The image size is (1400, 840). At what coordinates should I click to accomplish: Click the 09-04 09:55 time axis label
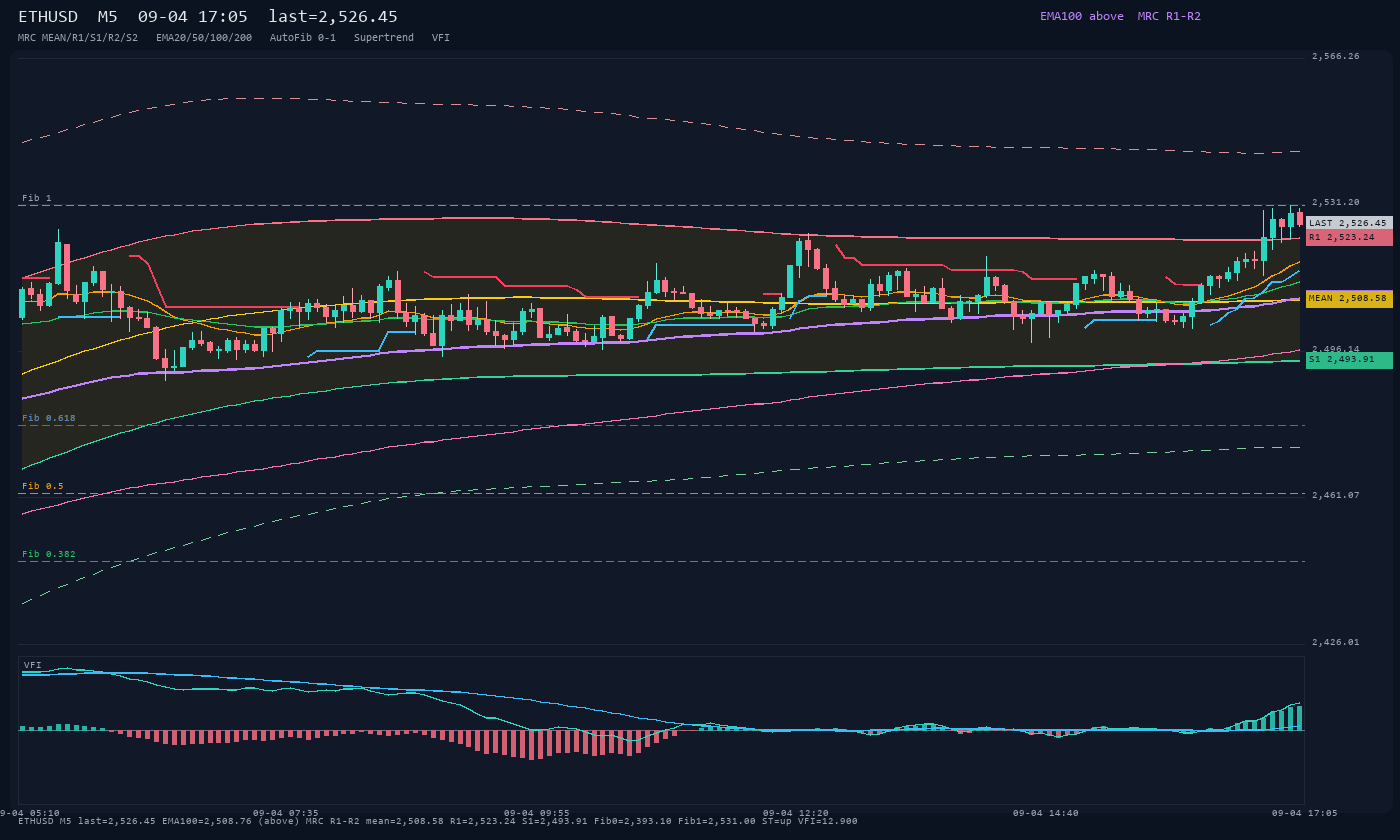[537, 813]
